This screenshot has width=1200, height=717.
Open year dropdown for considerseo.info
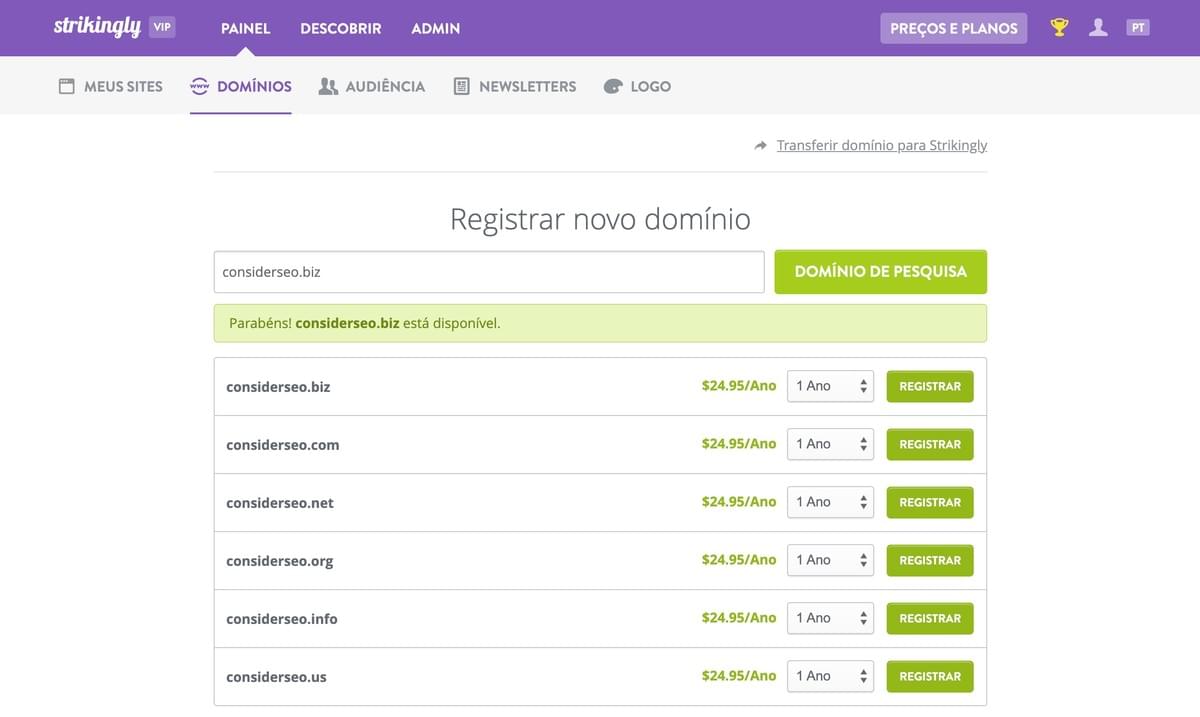(830, 618)
